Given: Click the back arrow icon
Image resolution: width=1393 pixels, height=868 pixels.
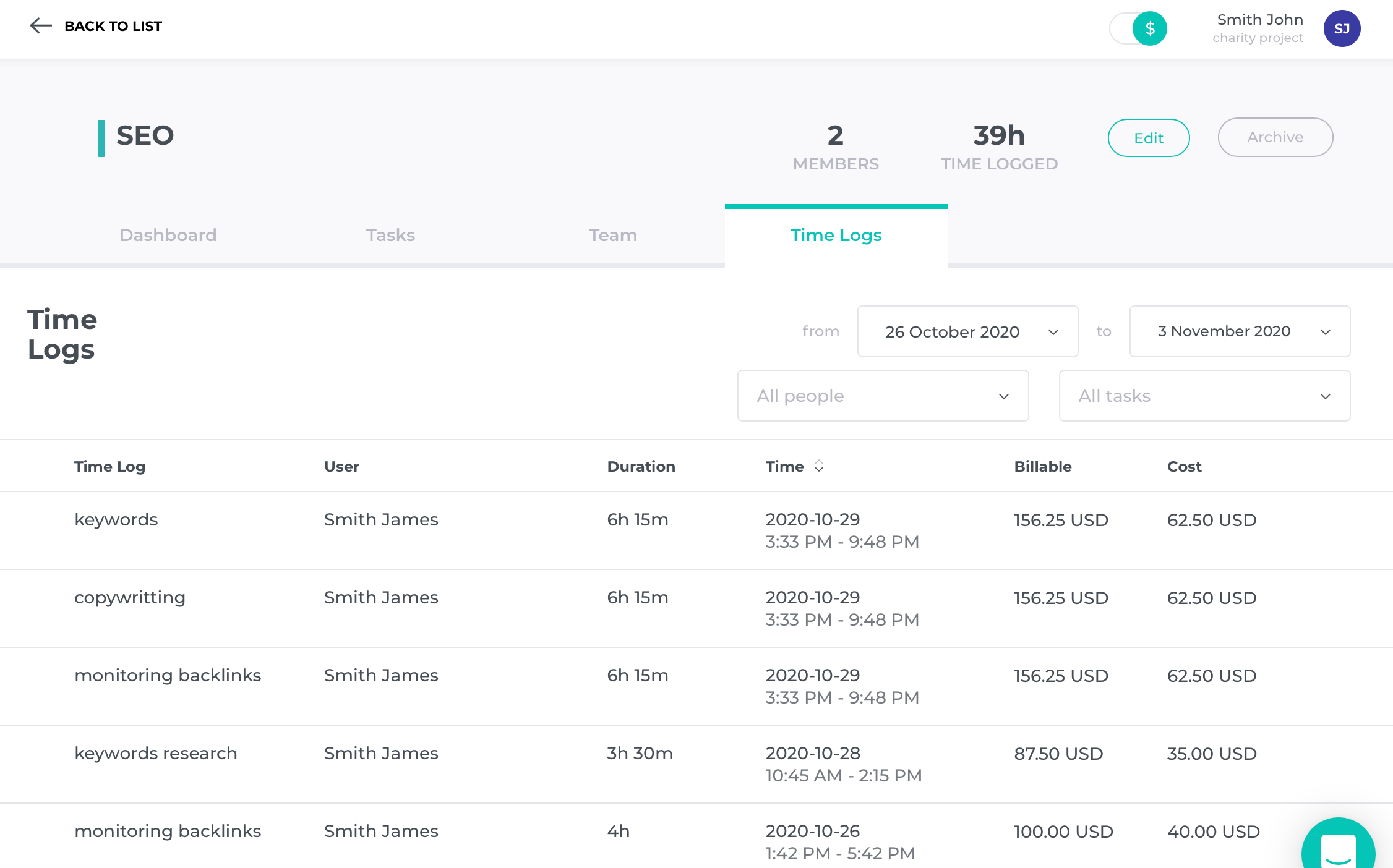Looking at the screenshot, I should pos(41,26).
